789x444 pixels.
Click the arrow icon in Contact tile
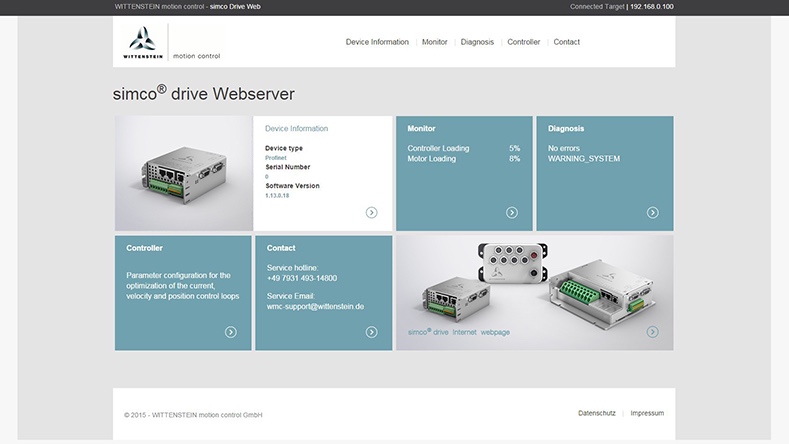pyautogui.click(x=371, y=332)
